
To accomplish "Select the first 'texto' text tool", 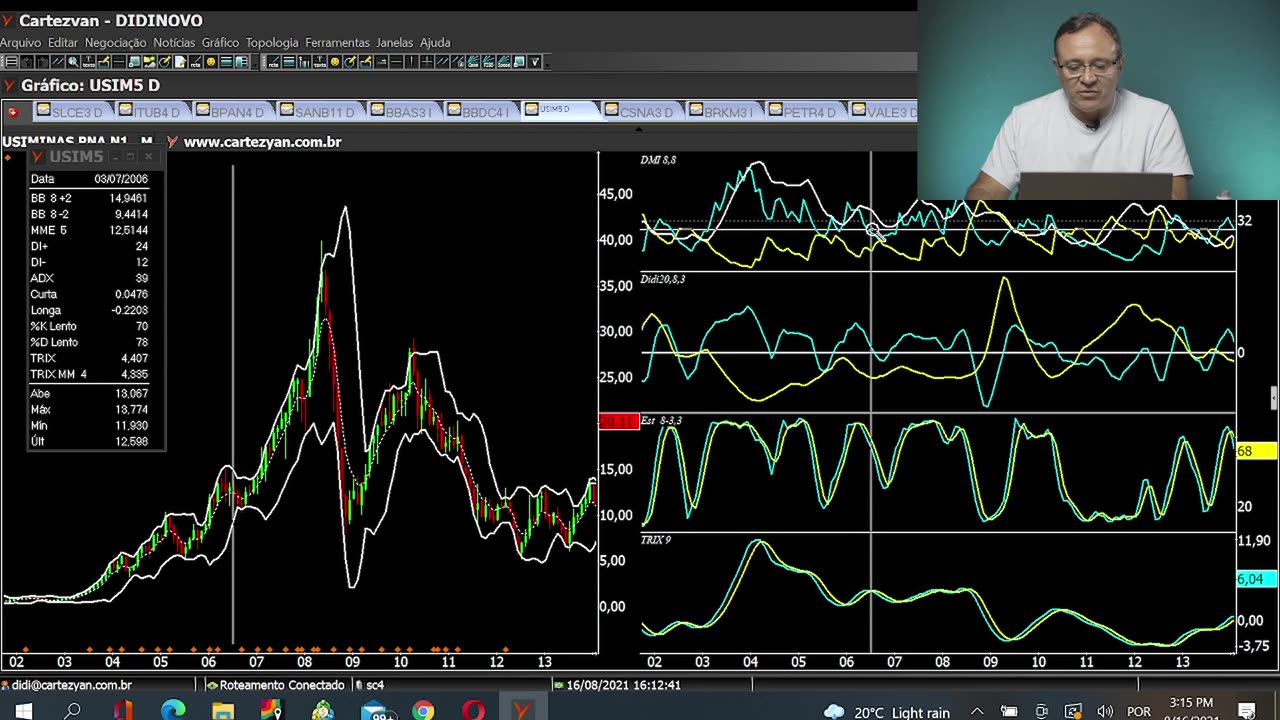I will (x=89, y=62).
